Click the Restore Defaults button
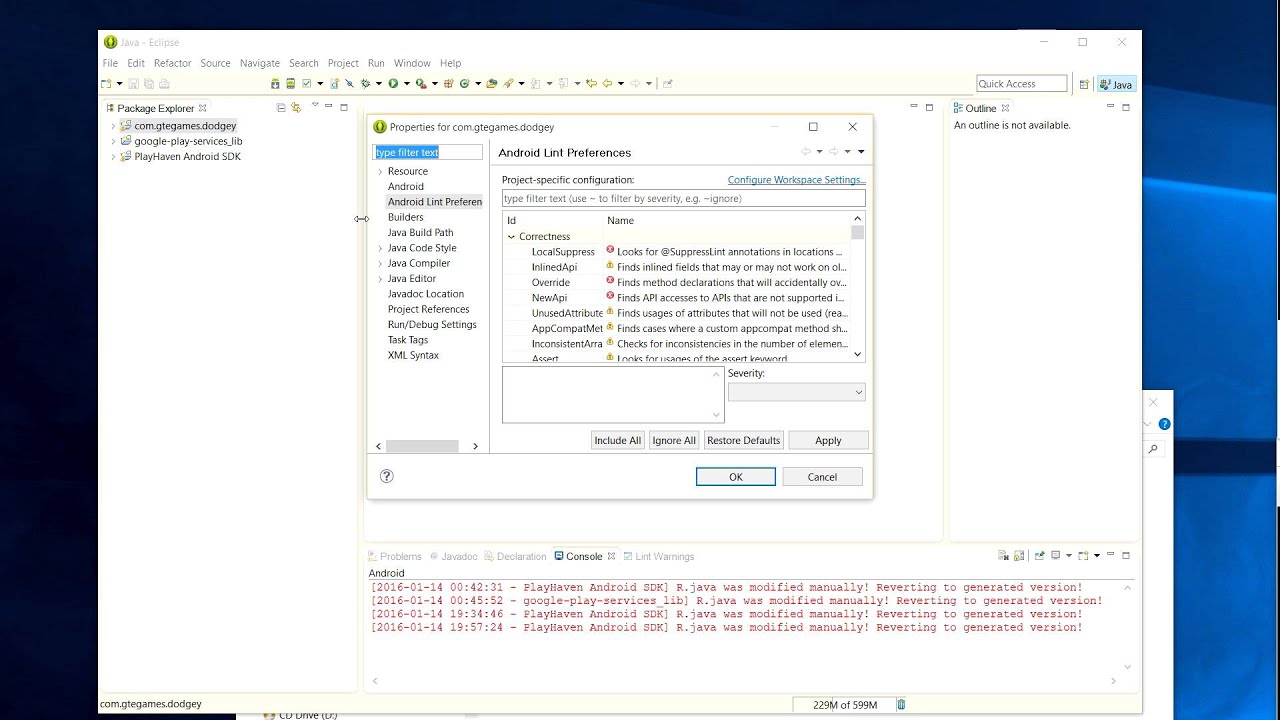Viewport: 1280px width, 720px height. point(743,440)
